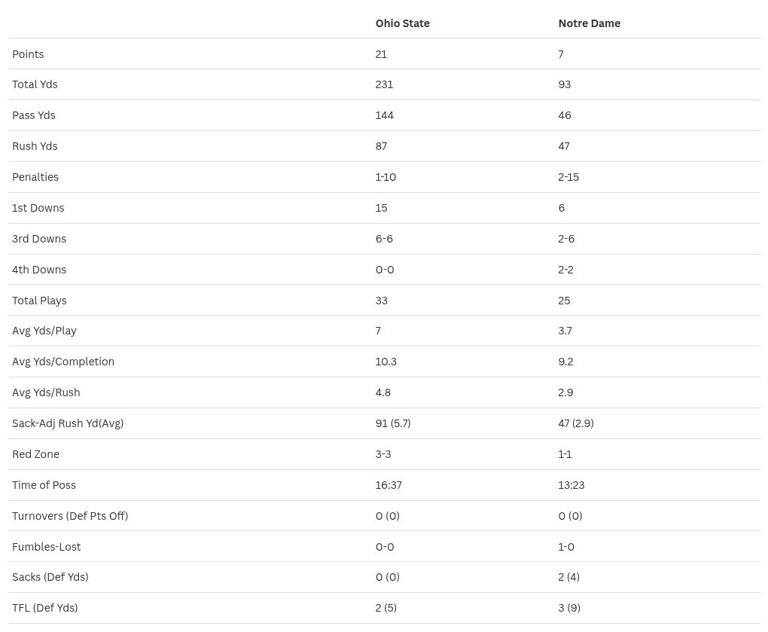Click Notre Dame's TFL value 3 (9)
Viewport: 768px width, 632px height.
[569, 608]
